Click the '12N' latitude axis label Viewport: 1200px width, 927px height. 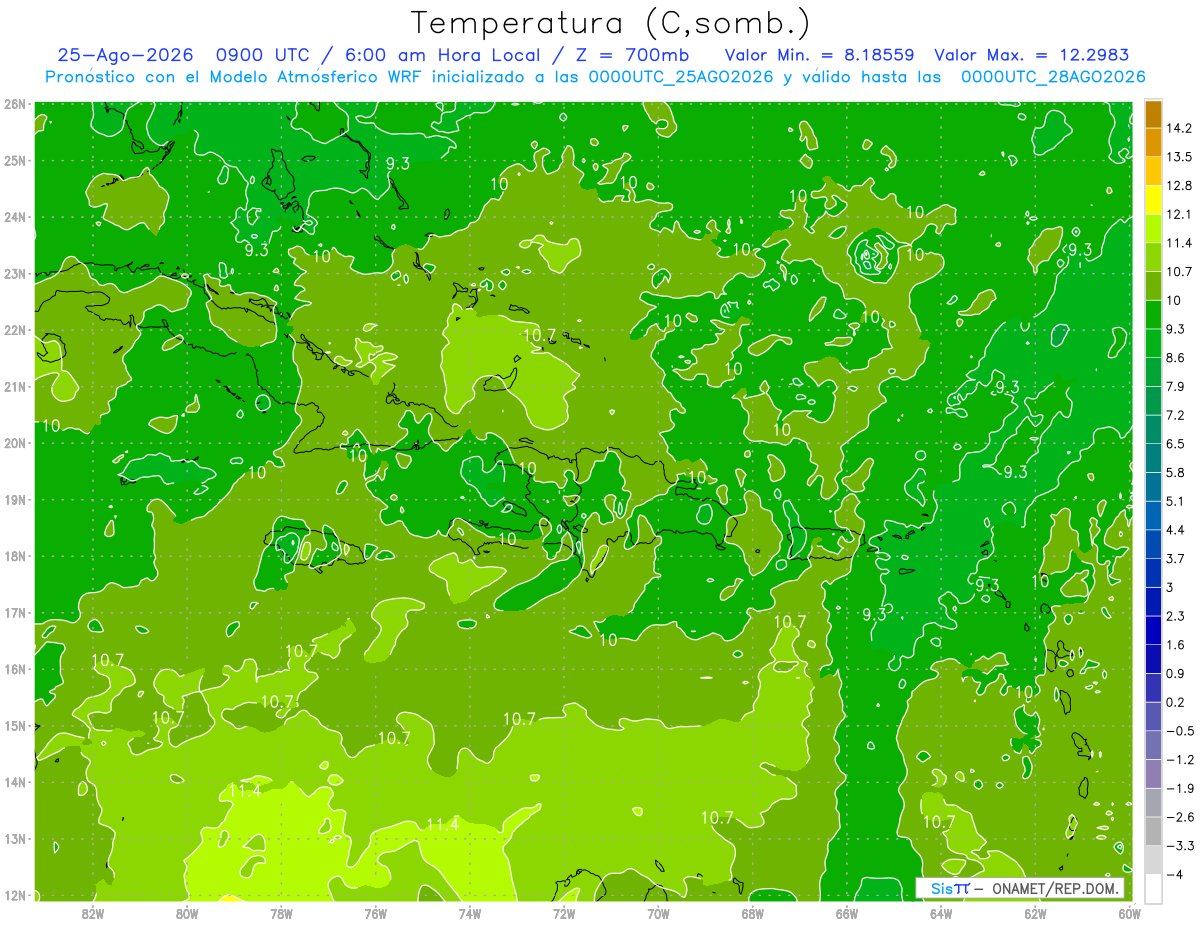click(x=16, y=895)
